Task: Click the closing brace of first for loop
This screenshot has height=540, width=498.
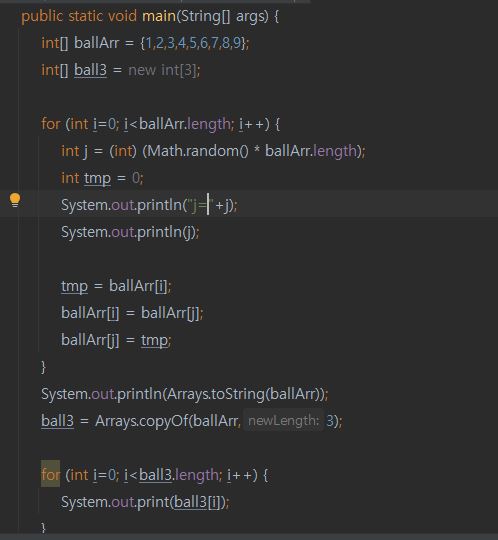Action: pos(43,367)
